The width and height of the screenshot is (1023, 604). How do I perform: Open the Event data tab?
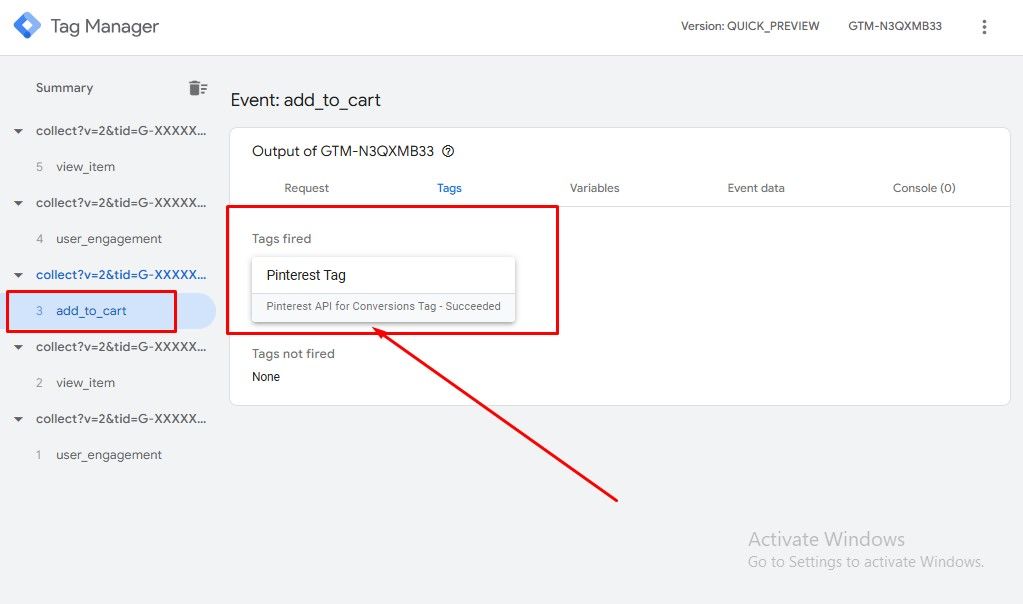756,188
